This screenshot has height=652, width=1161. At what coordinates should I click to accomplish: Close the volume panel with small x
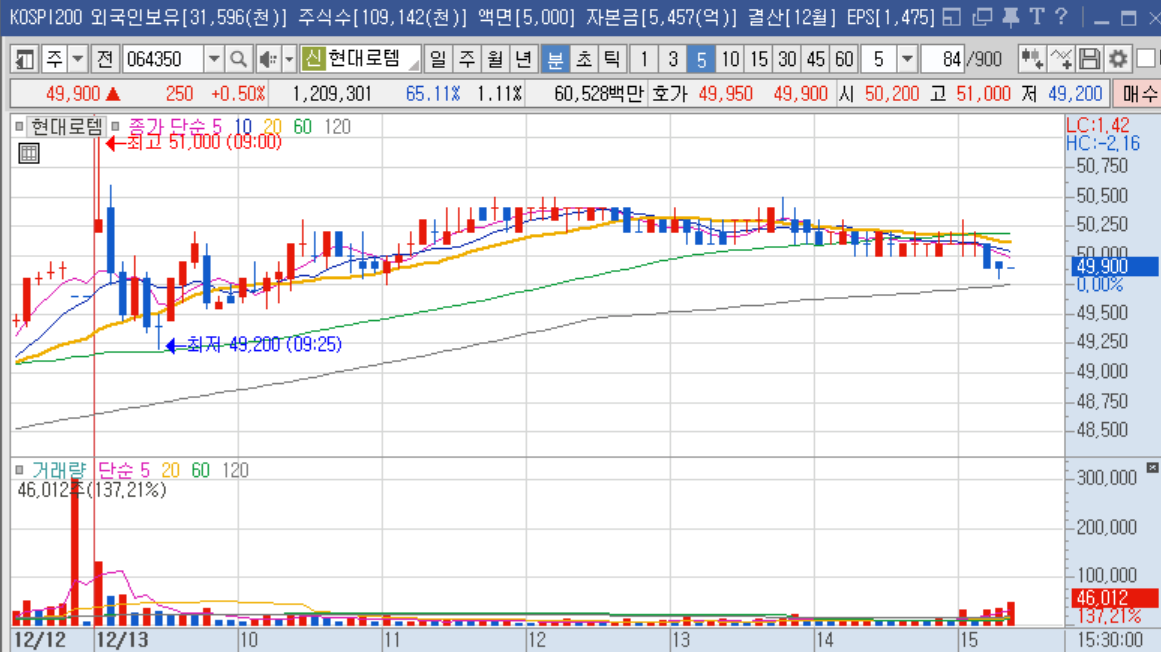point(1152,468)
